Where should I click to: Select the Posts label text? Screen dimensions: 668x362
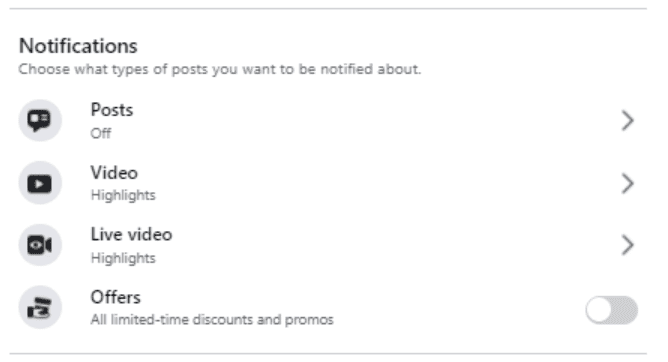(x=112, y=110)
